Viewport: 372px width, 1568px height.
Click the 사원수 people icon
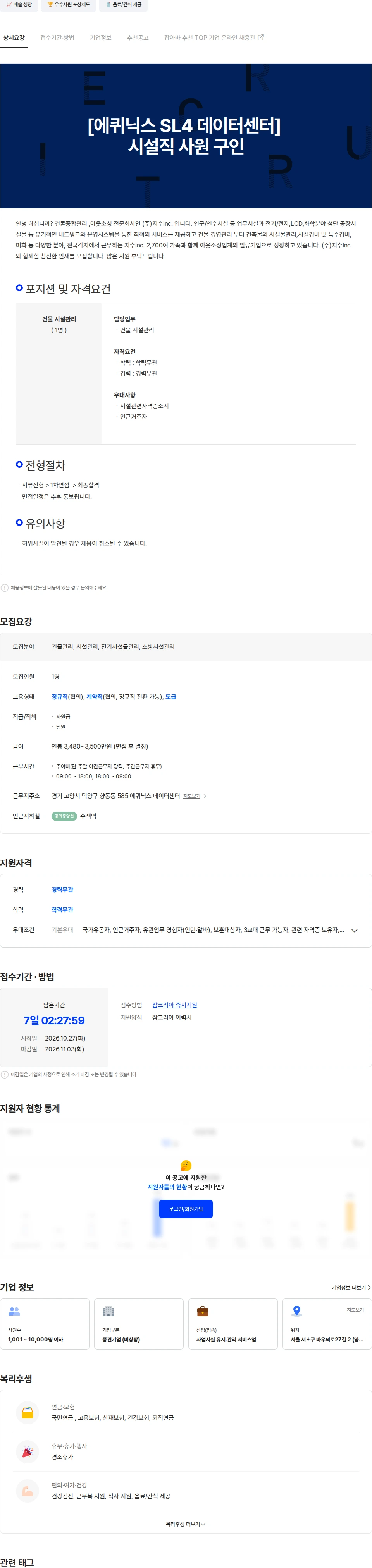(x=15, y=1311)
